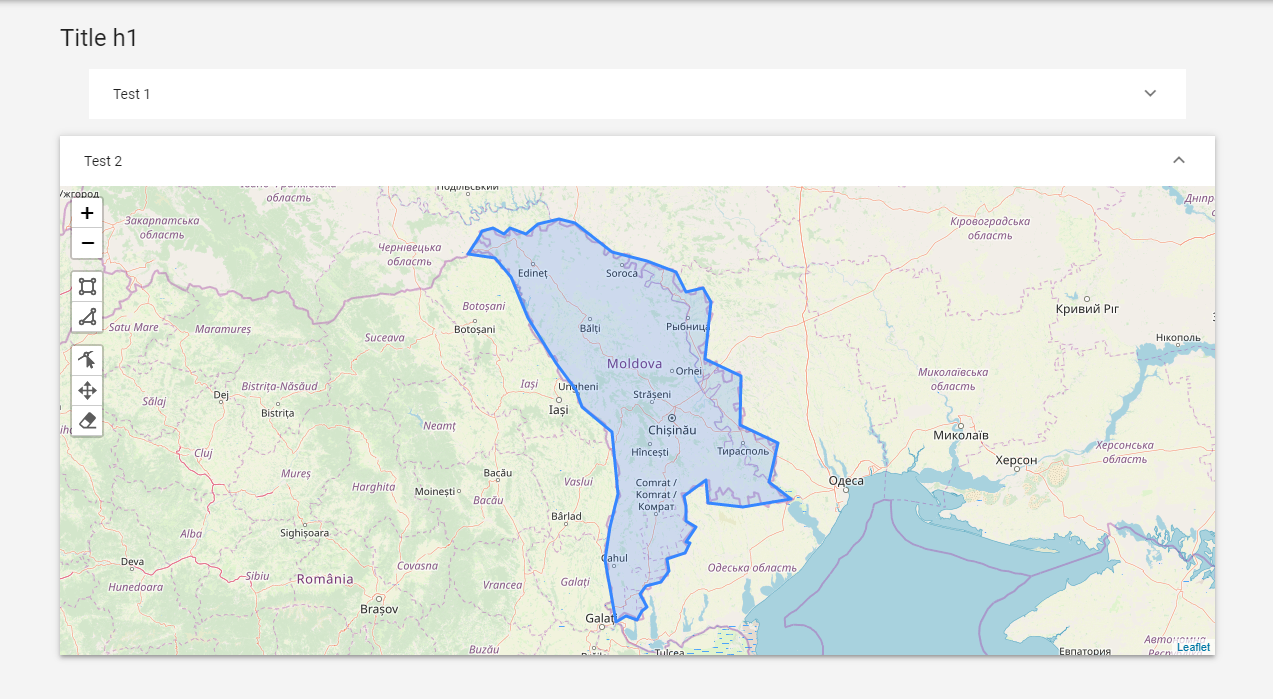The height and width of the screenshot is (699, 1273).
Task: Click the Title h1 heading
Action: pyautogui.click(x=99, y=38)
